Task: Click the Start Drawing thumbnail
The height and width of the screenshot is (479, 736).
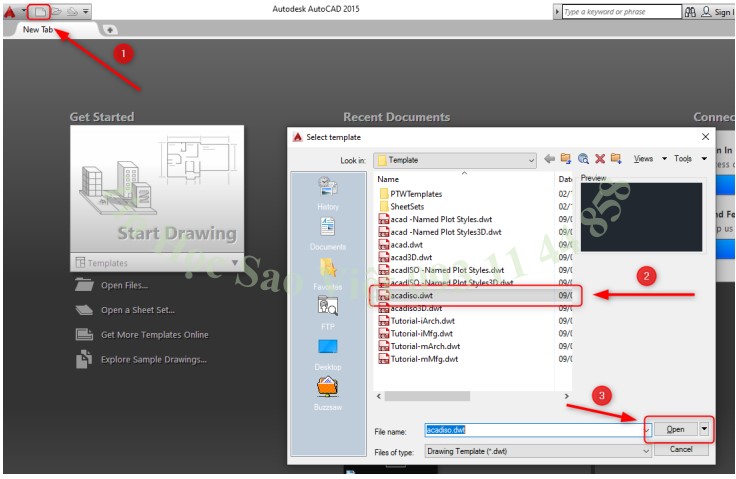Action: 157,189
